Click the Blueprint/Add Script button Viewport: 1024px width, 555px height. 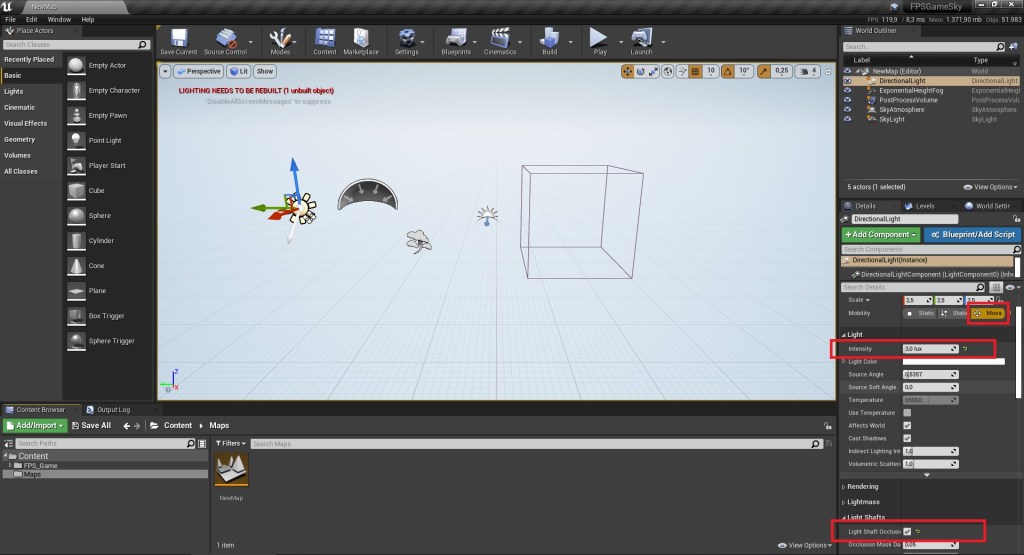(973, 234)
